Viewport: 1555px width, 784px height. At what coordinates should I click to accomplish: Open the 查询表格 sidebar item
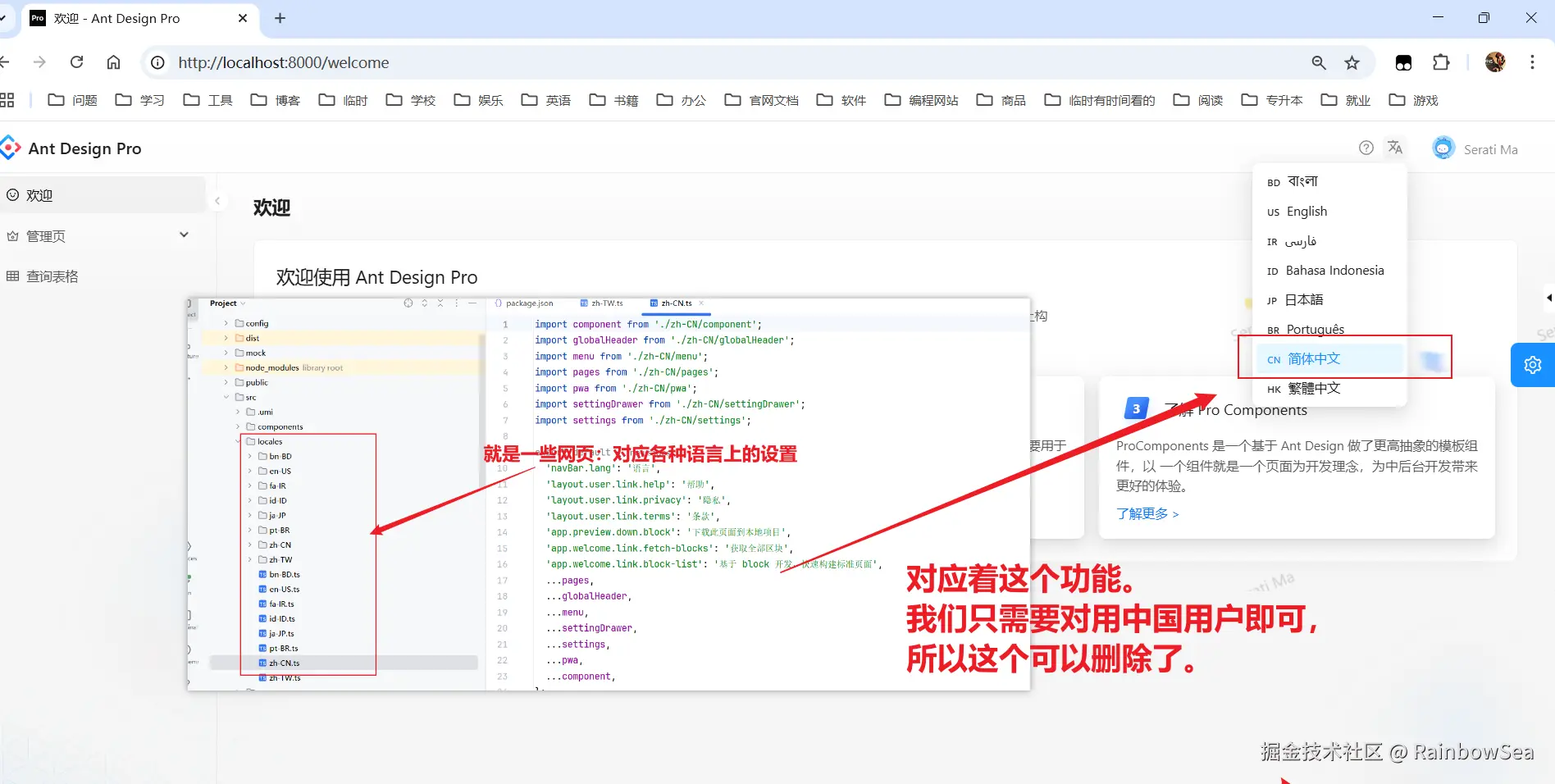coord(52,276)
